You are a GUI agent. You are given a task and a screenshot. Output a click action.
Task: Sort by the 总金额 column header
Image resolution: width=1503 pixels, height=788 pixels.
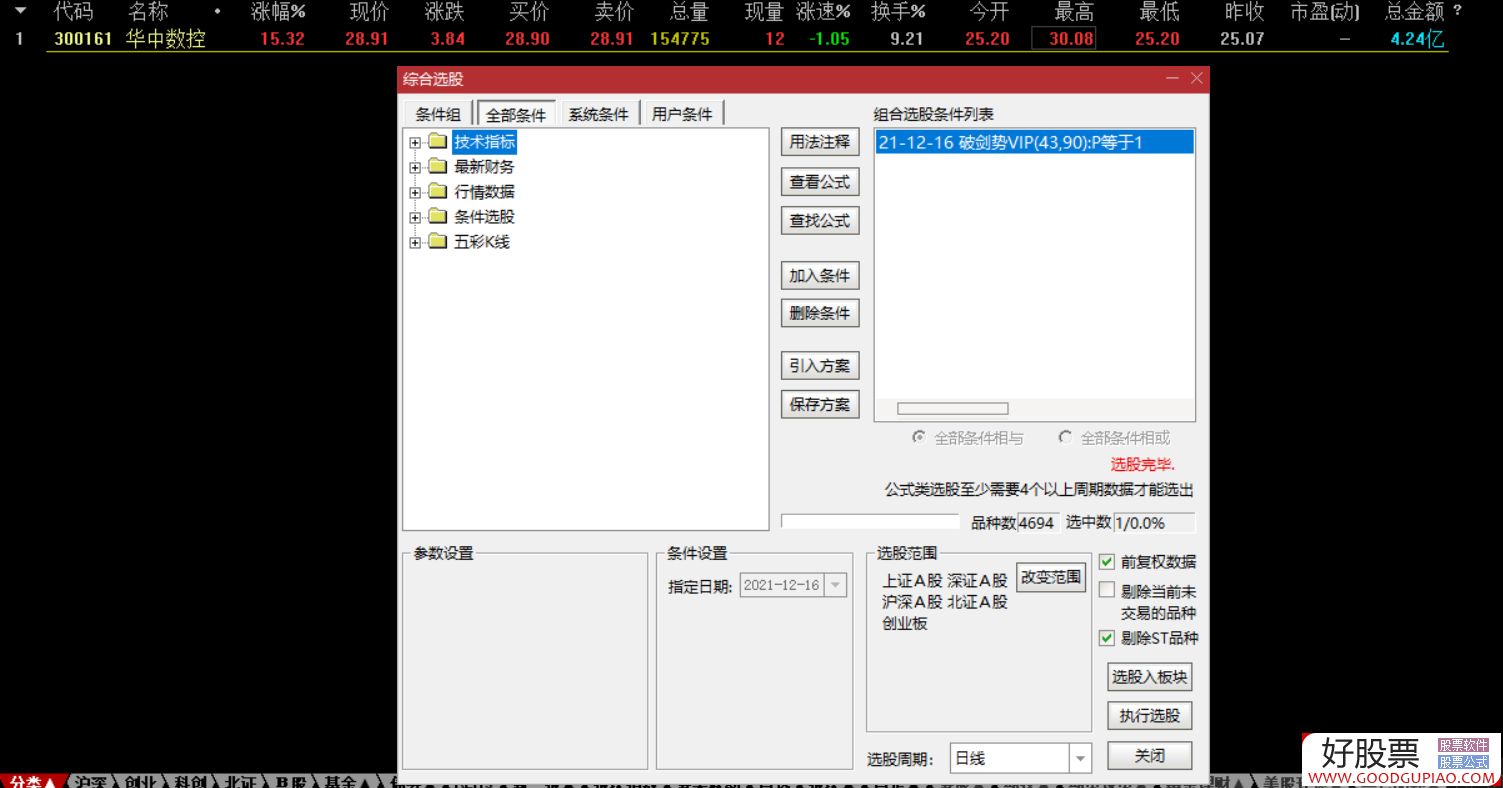point(1415,12)
